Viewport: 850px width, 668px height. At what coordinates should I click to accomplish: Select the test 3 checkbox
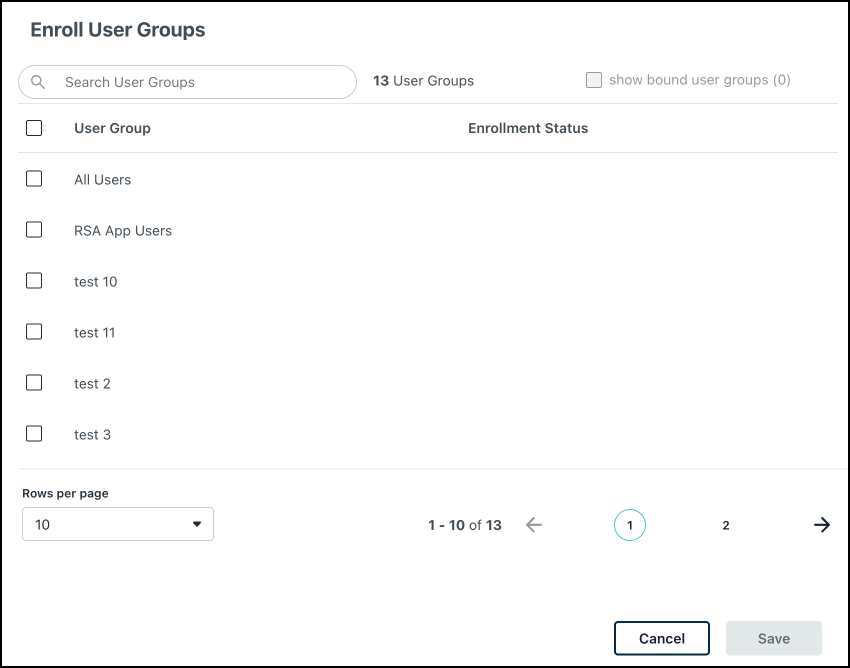[33, 433]
